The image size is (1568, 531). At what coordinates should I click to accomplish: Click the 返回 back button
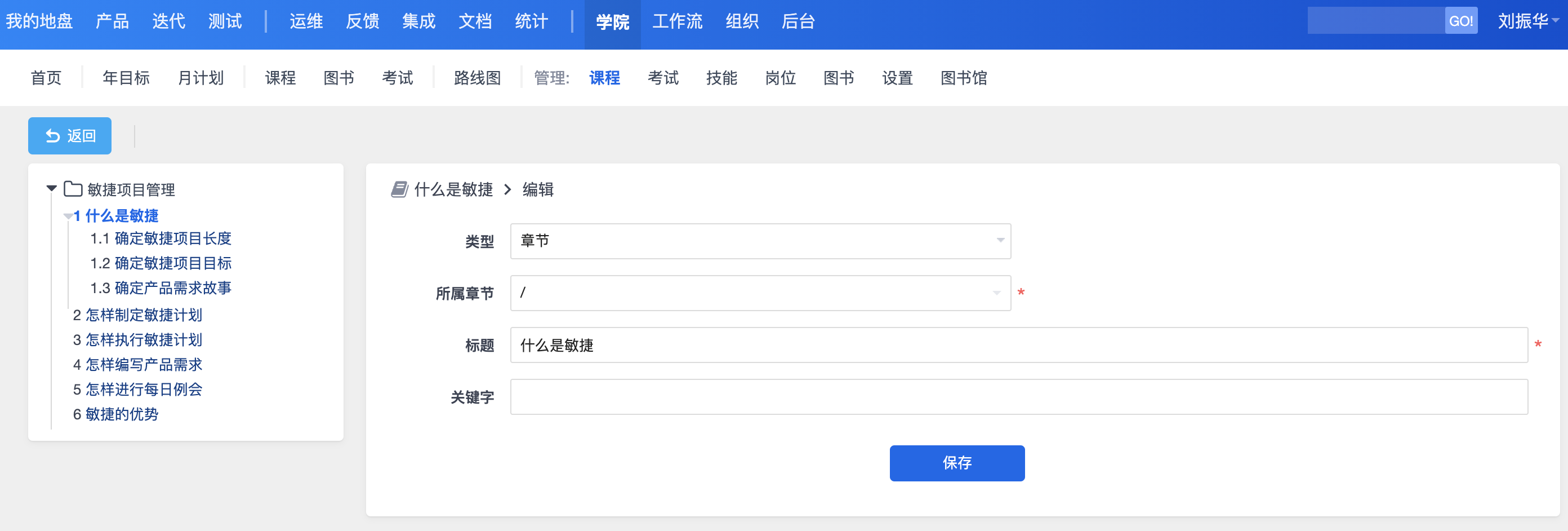70,136
